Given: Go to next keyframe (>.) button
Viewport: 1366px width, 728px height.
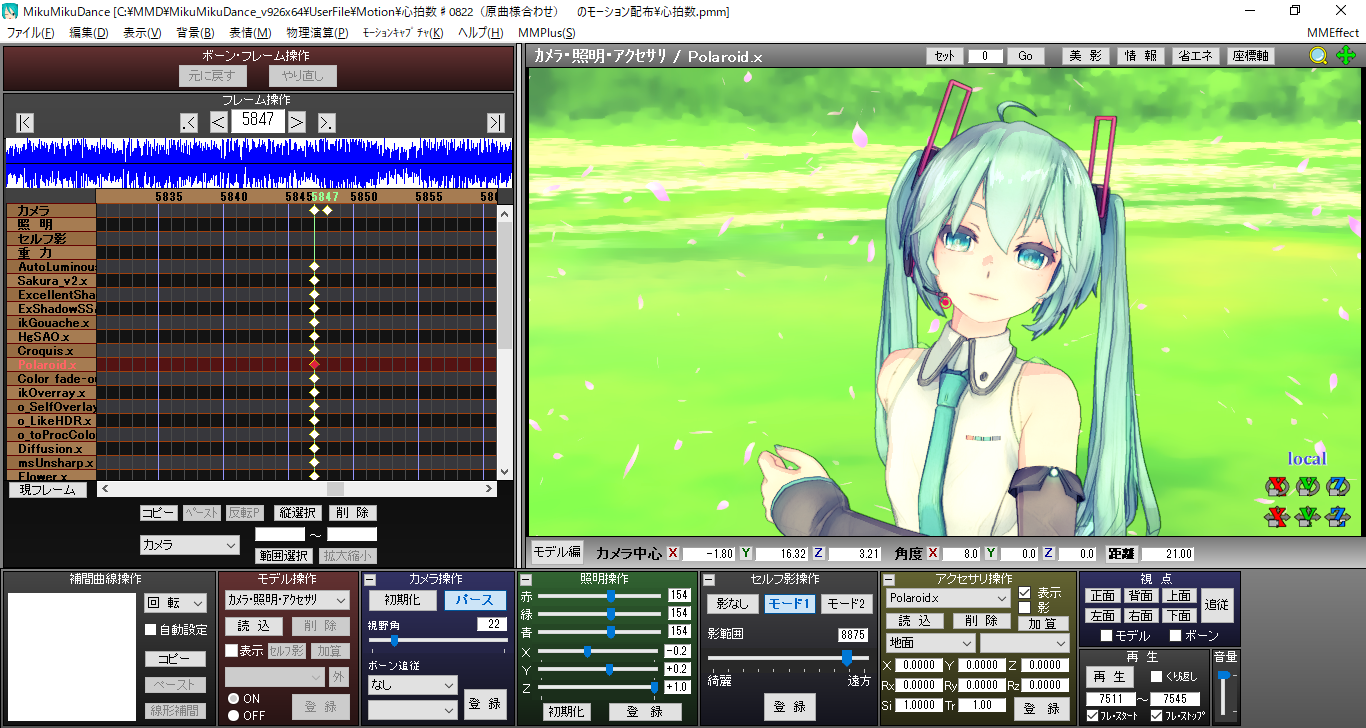Looking at the screenshot, I should [x=327, y=122].
